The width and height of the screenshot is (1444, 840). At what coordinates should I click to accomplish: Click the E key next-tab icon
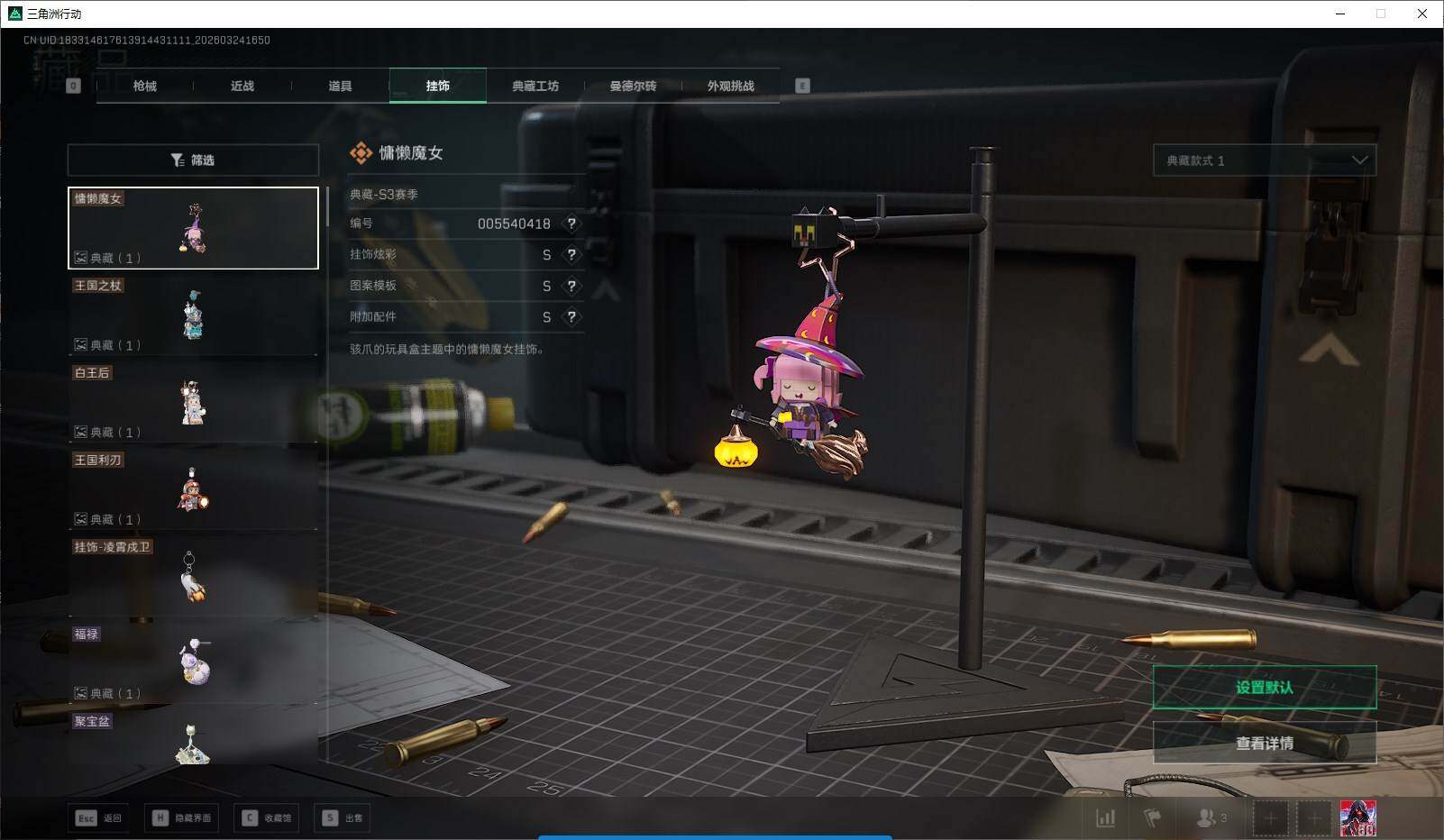[x=802, y=86]
